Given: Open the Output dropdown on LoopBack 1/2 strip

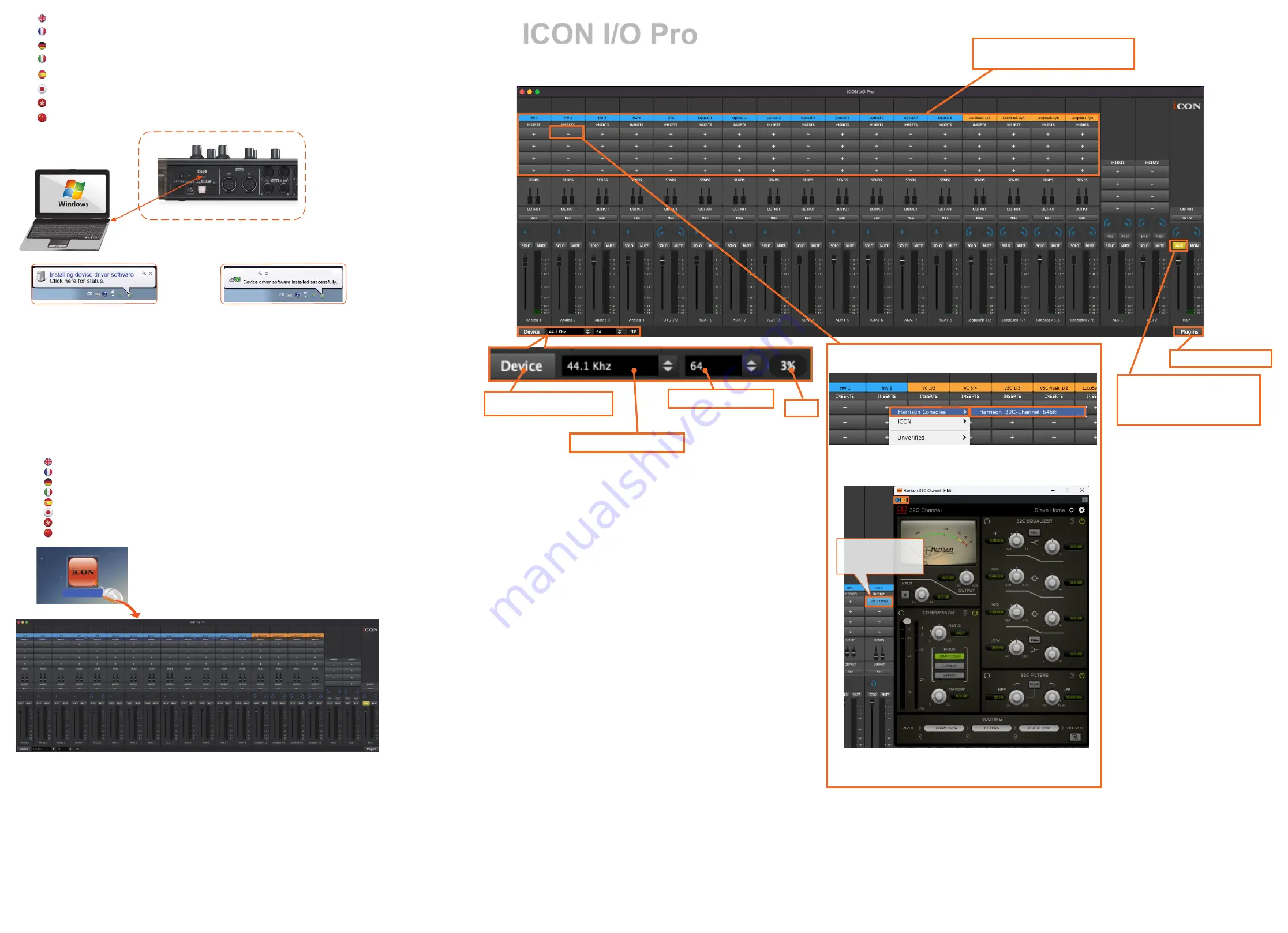Looking at the screenshot, I should click(979, 218).
